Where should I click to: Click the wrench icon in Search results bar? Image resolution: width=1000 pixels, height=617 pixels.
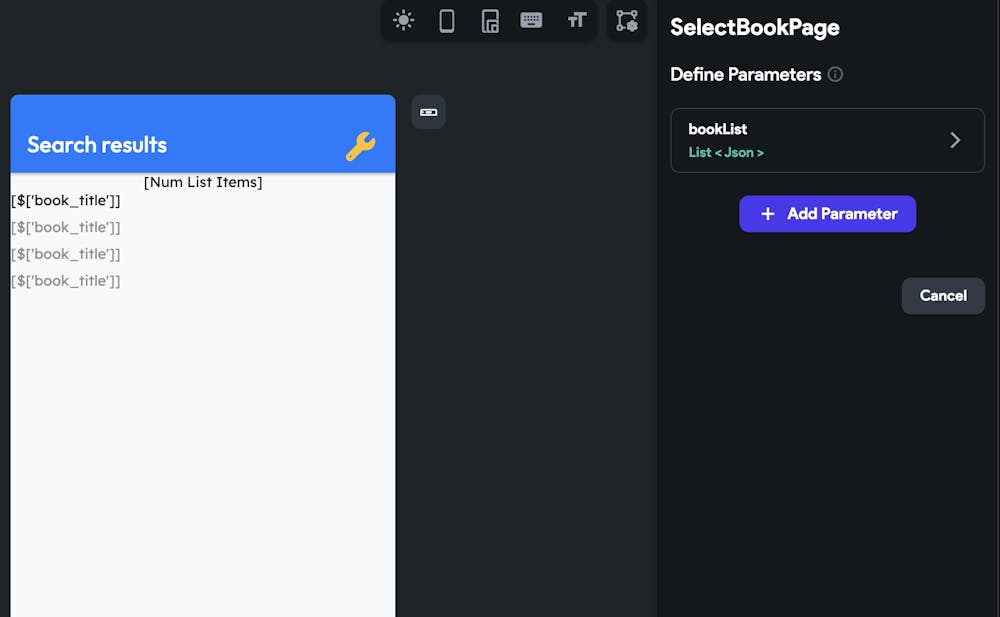(x=361, y=146)
